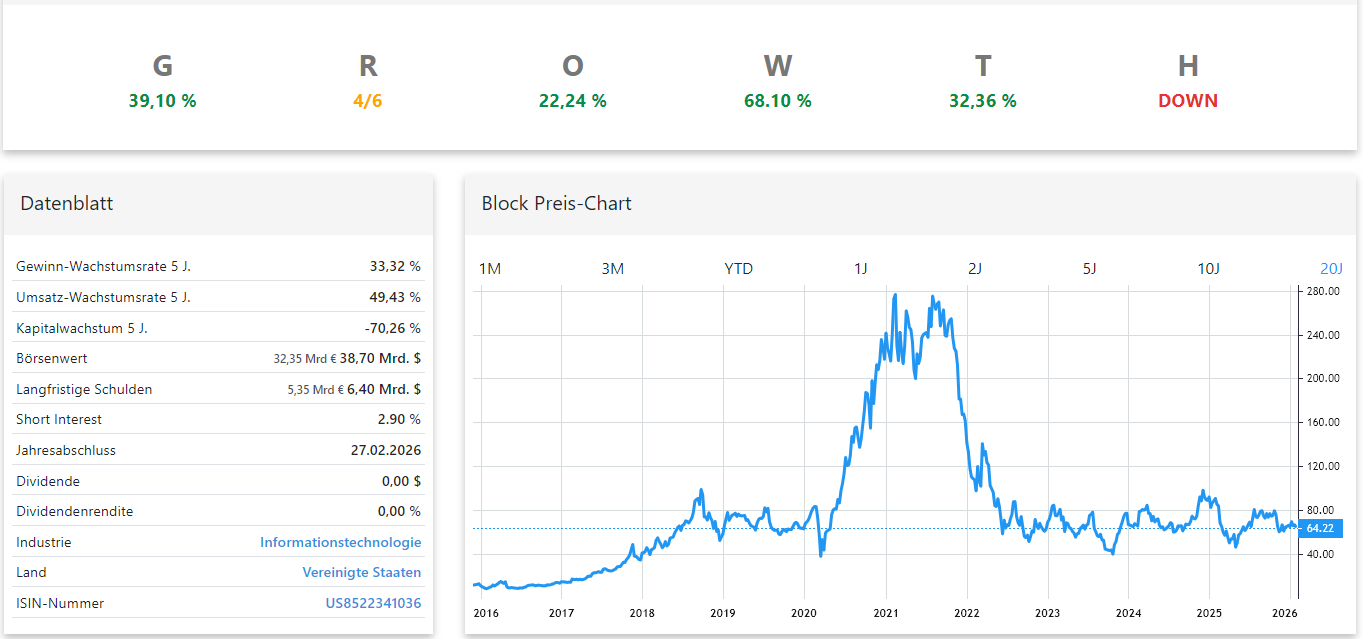Click the G score 39,10 %

click(x=162, y=101)
